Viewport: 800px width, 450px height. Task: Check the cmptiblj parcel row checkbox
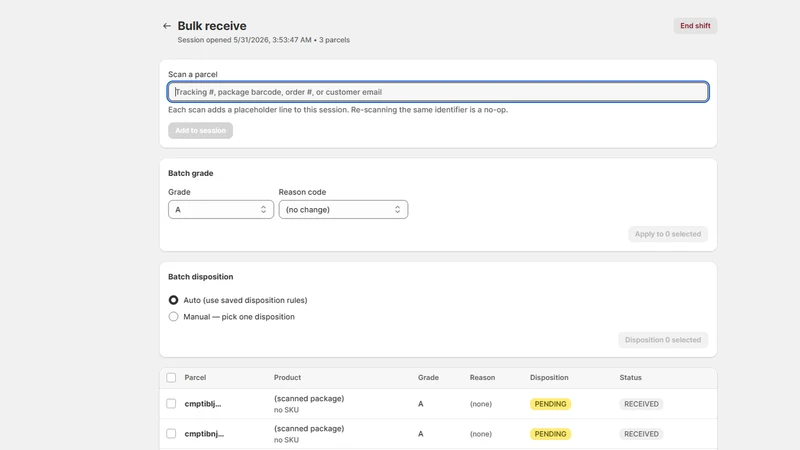(x=171, y=404)
